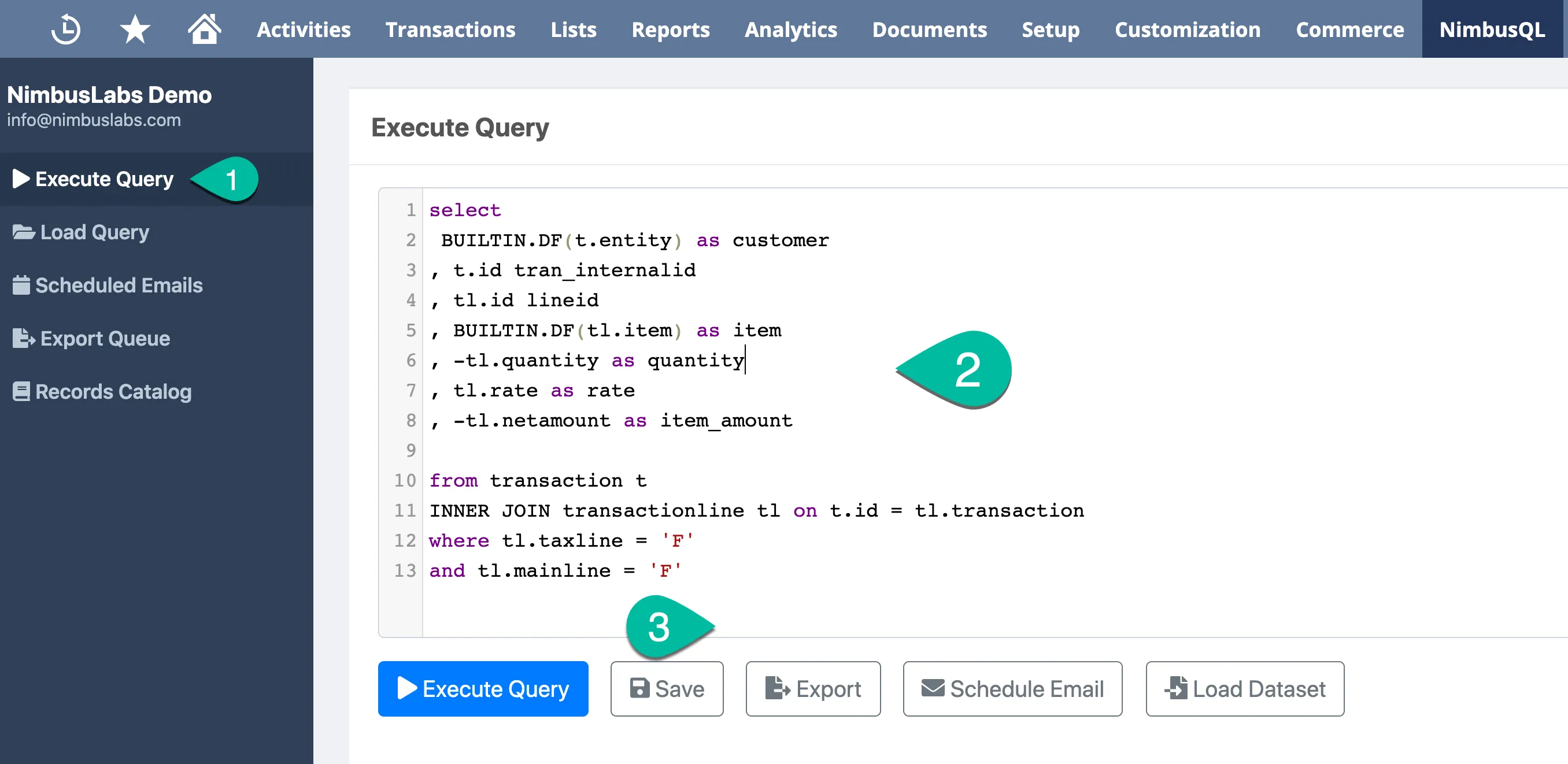Click the NimbusLabs Demo account name
The height and width of the screenshot is (764, 1568).
click(109, 94)
